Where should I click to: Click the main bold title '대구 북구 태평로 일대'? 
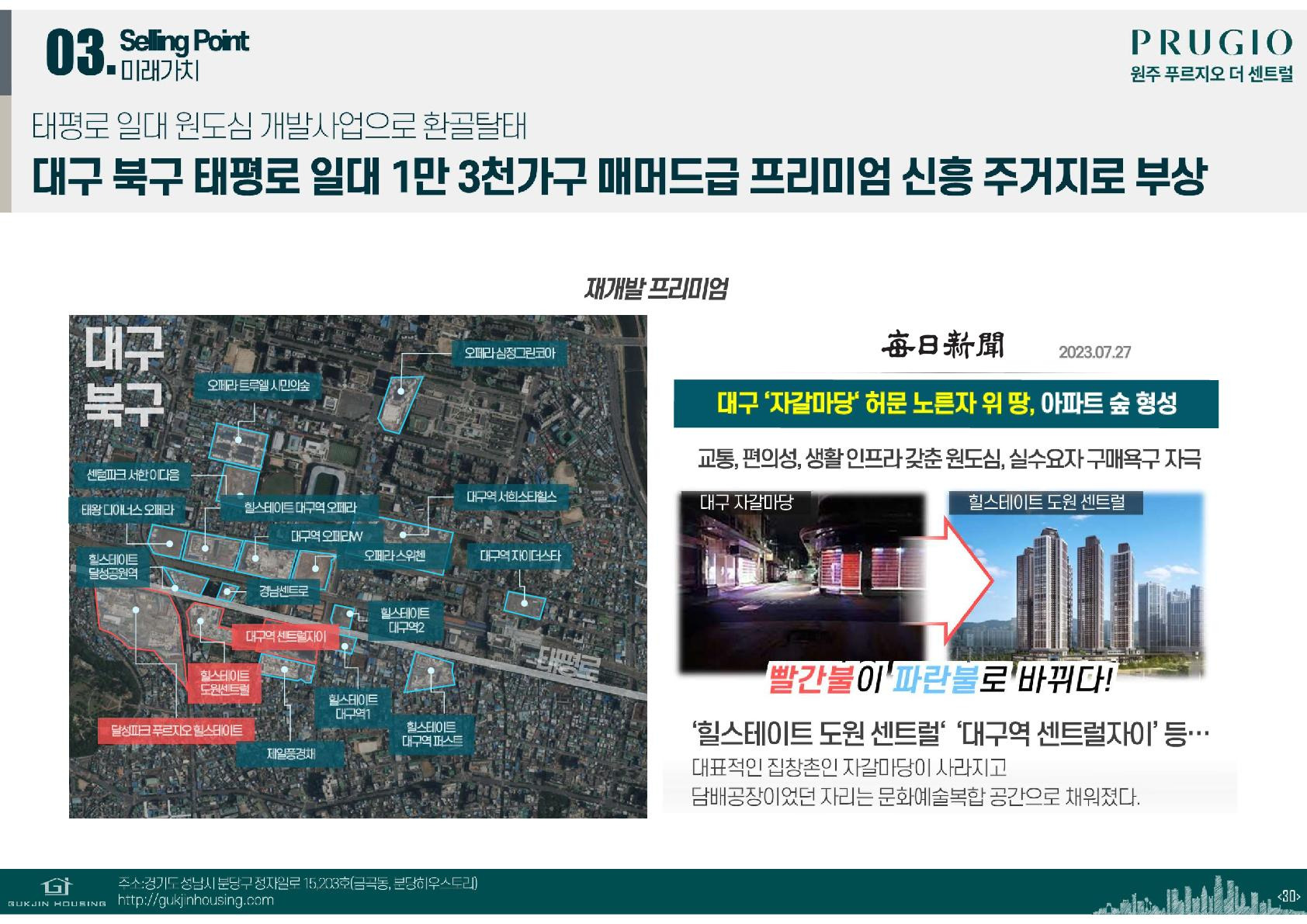[618, 178]
